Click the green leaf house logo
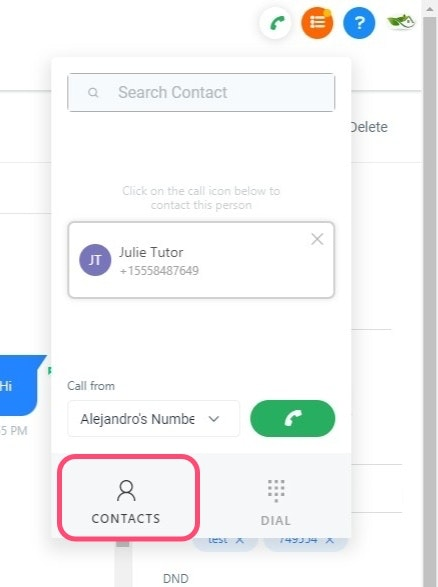This screenshot has width=438, height=587. [x=401, y=22]
